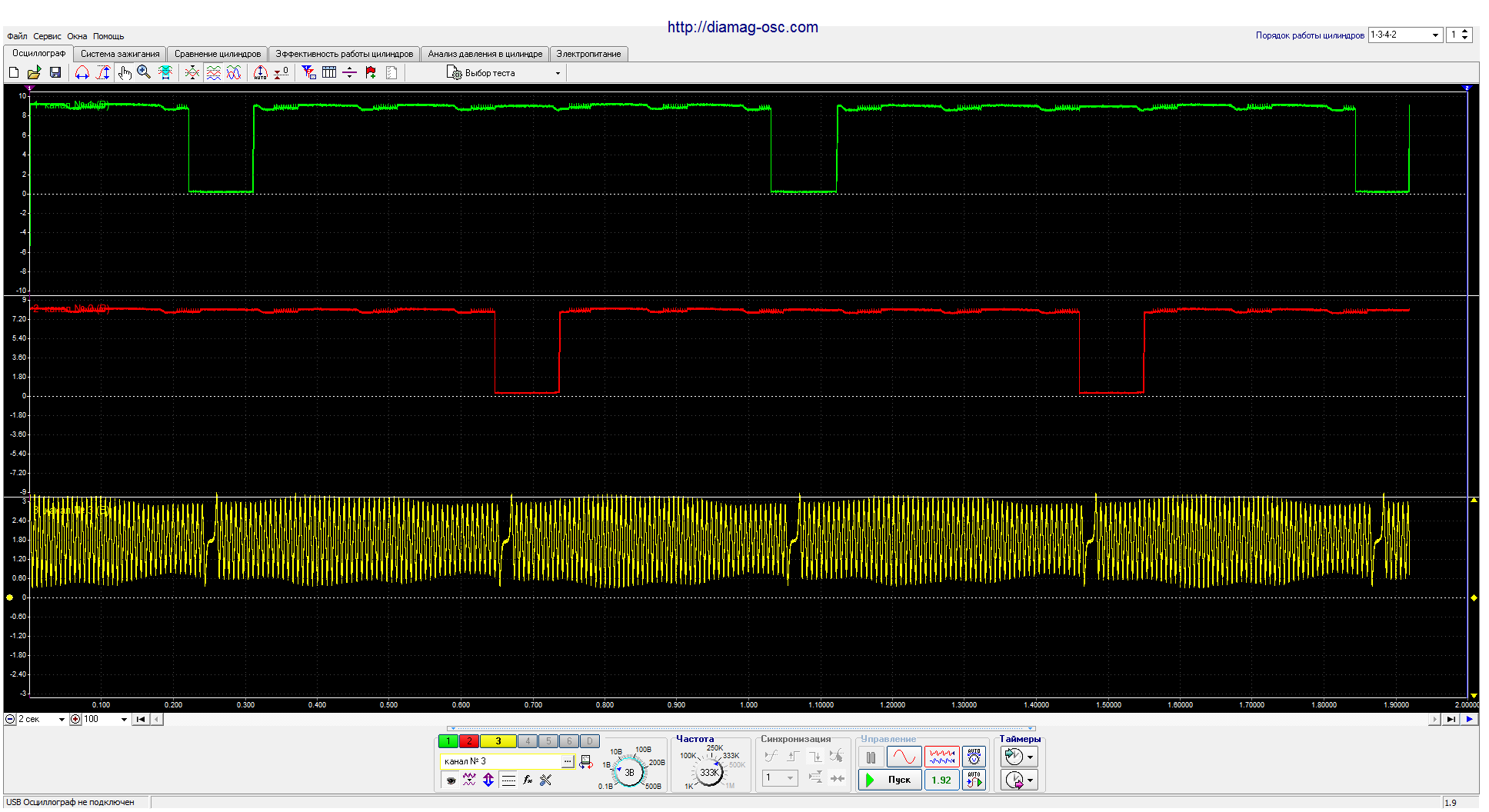1489x812 pixels.
Task: Toggle channel 3 yellow button
Action: [x=498, y=741]
